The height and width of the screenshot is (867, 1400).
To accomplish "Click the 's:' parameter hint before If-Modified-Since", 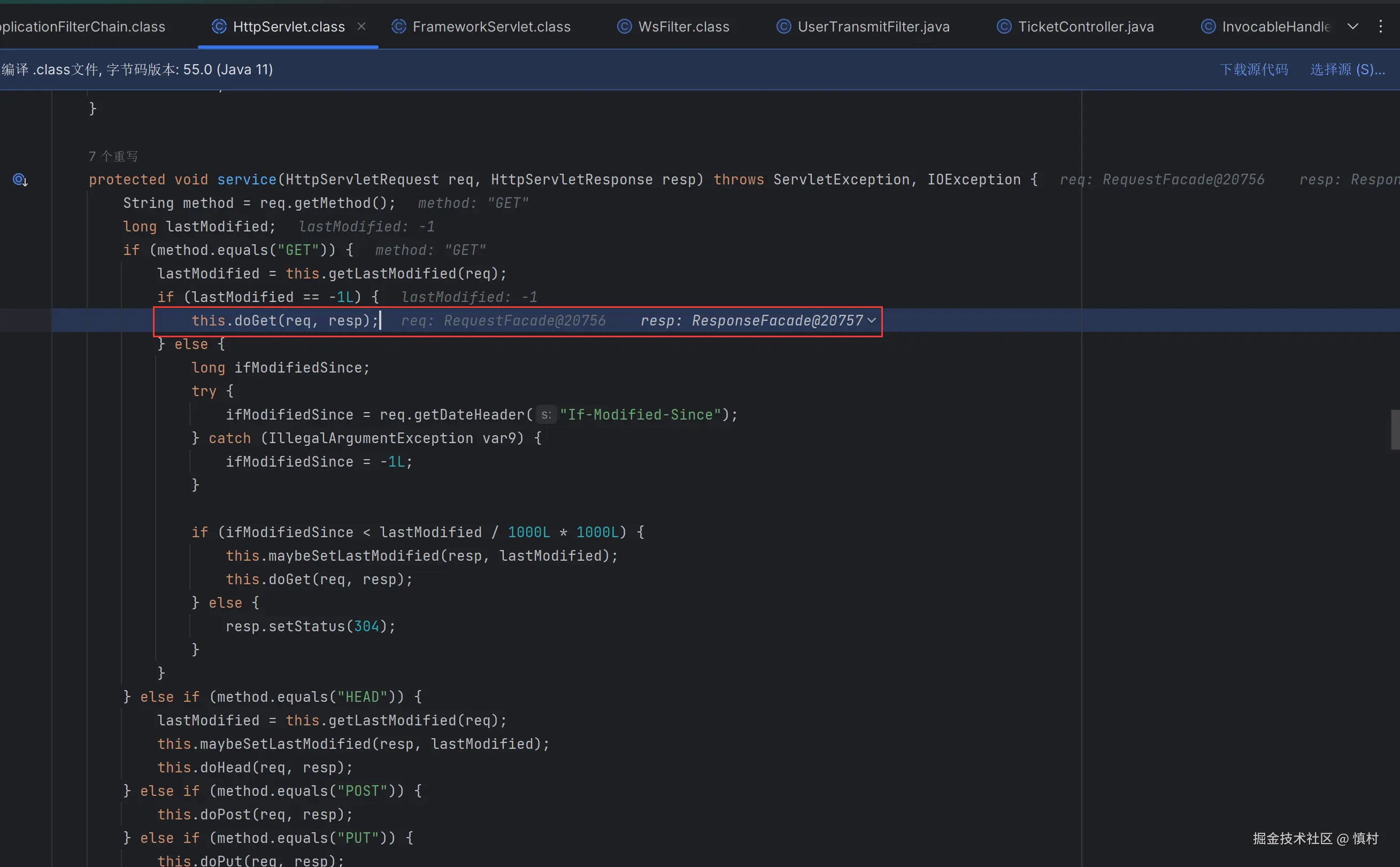I will (546, 415).
